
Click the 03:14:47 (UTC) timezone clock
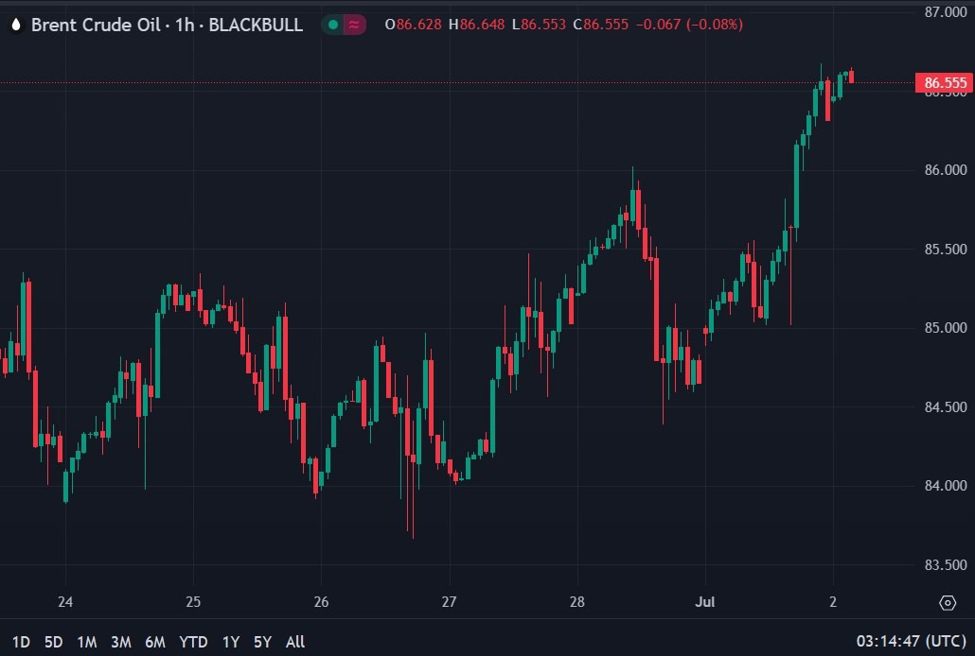[x=910, y=641]
